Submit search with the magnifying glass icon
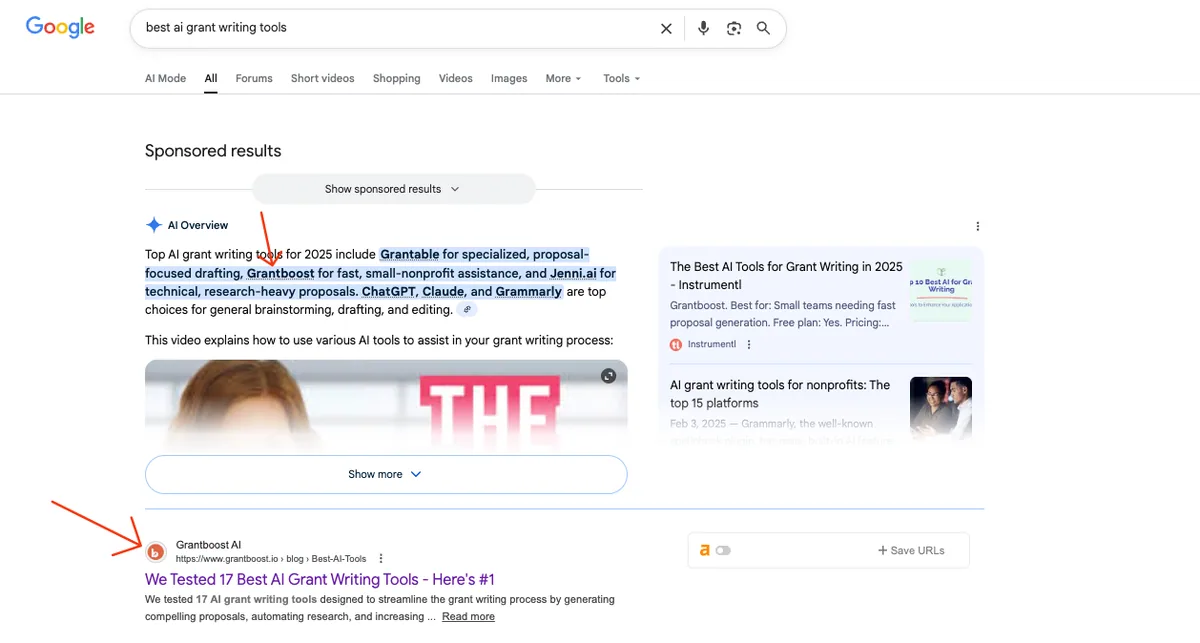This screenshot has height=643, width=1200. coord(764,28)
